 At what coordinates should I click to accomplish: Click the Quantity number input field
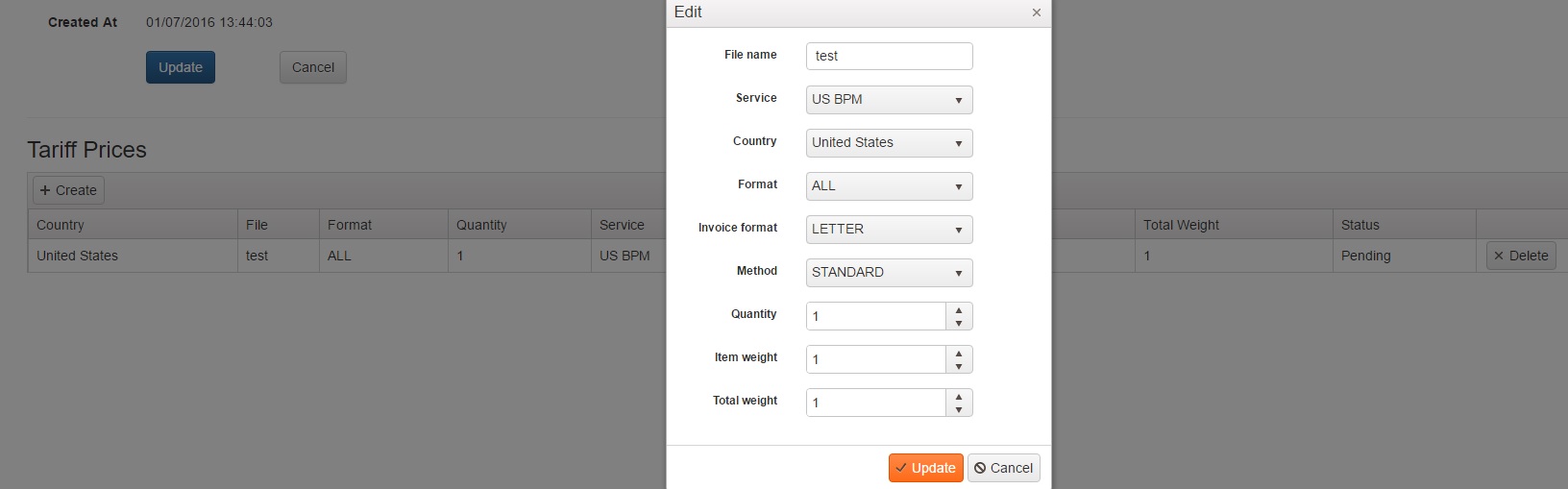(x=876, y=316)
